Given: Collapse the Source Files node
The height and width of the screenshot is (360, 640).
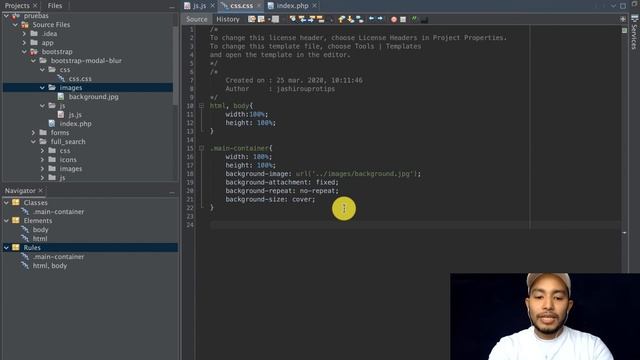Looking at the screenshot, I should (x=15, y=25).
